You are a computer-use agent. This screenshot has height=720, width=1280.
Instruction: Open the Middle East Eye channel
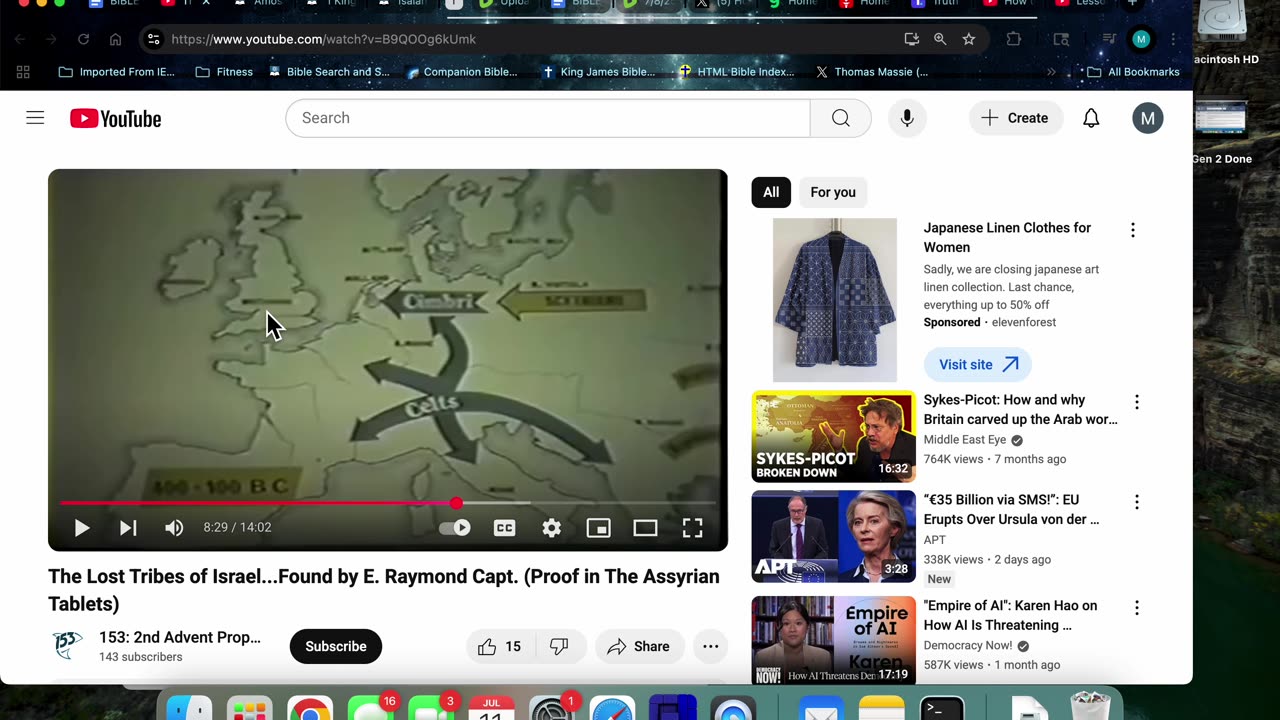click(966, 440)
